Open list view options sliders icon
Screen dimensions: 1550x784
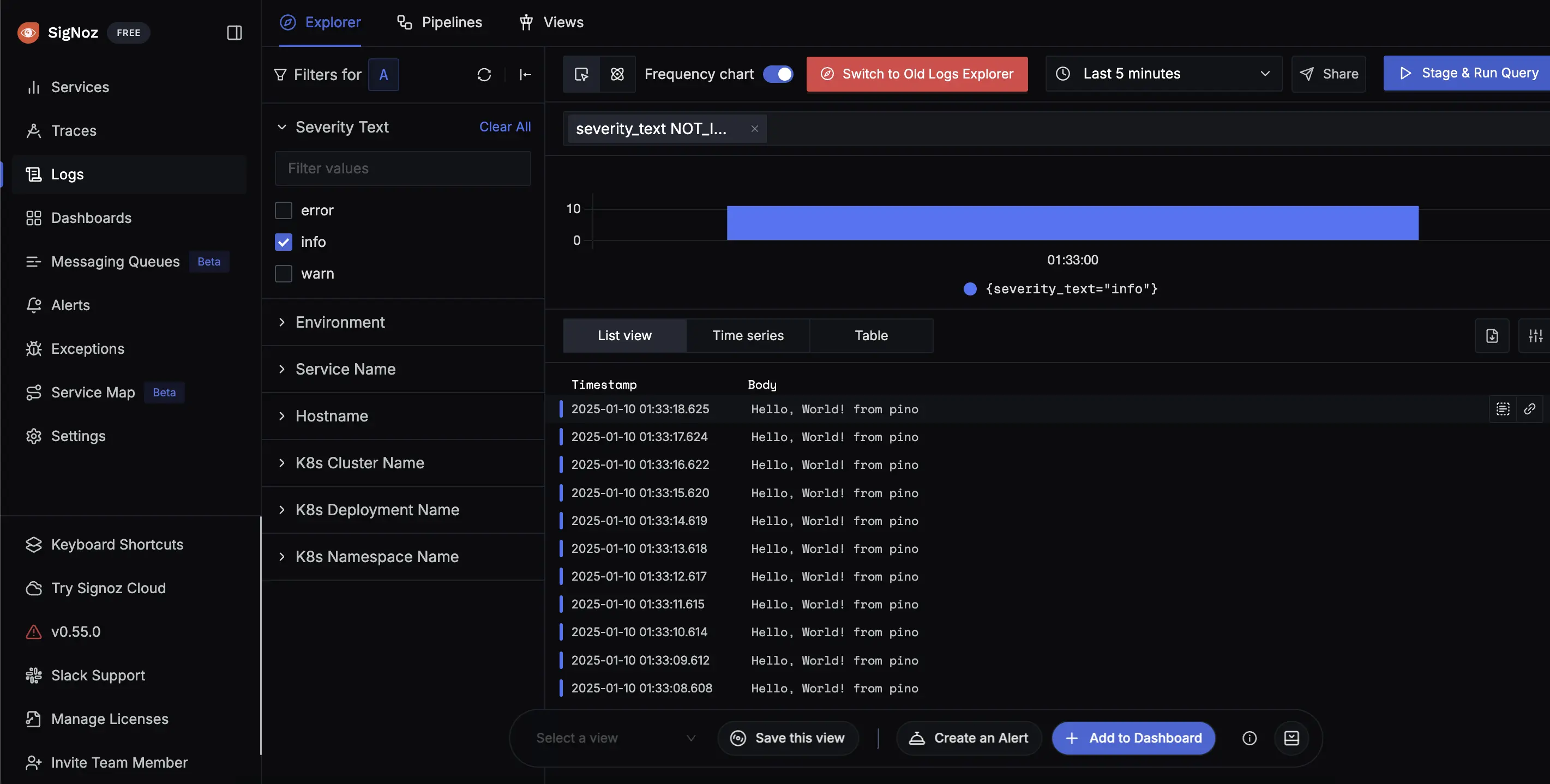[x=1535, y=336]
